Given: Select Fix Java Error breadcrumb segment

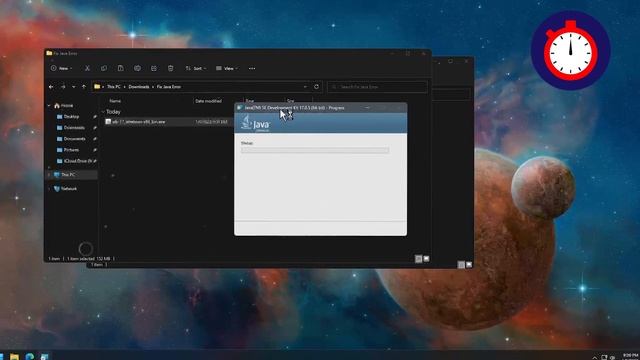Looking at the screenshot, I should tap(169, 87).
